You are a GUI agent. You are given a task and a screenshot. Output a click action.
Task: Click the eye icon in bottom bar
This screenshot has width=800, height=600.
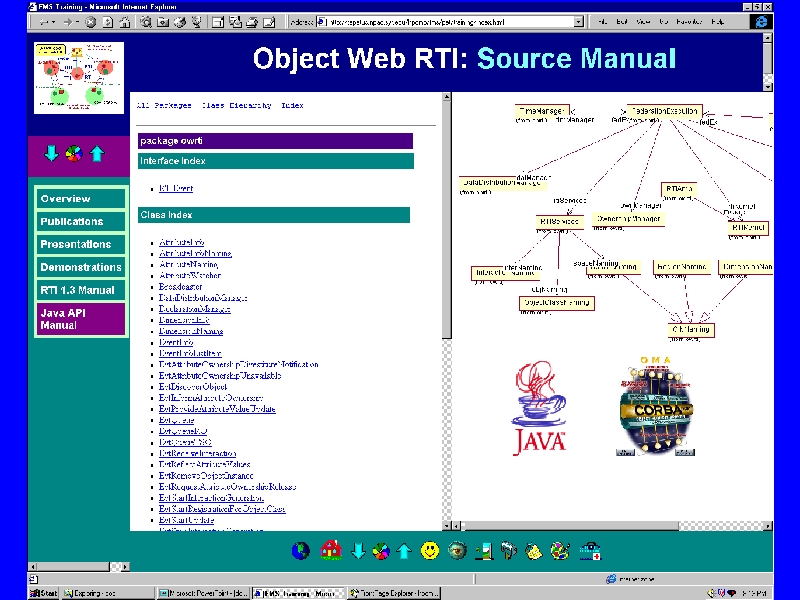click(457, 551)
